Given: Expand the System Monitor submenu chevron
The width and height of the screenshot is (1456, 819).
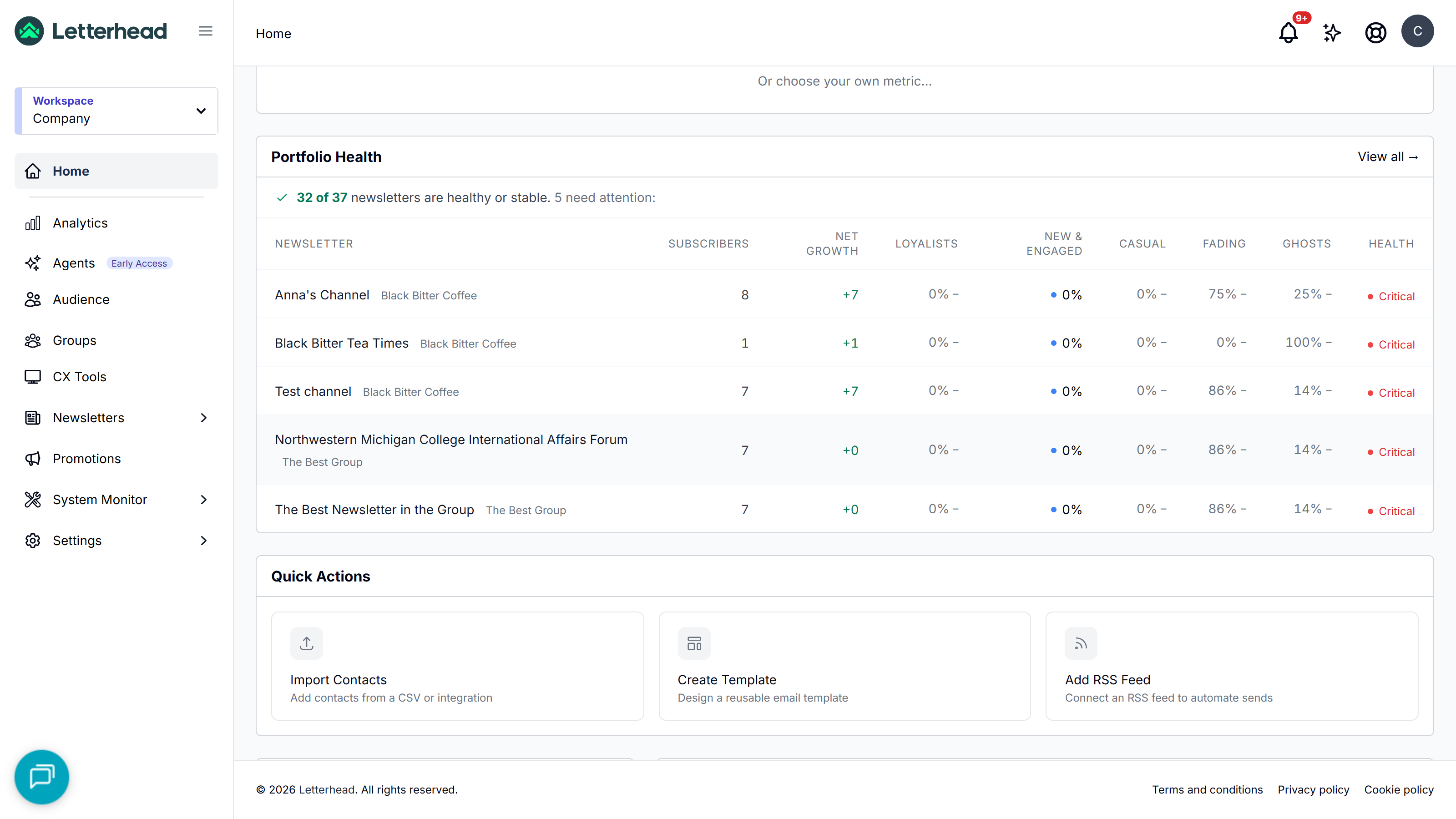Looking at the screenshot, I should (x=204, y=500).
